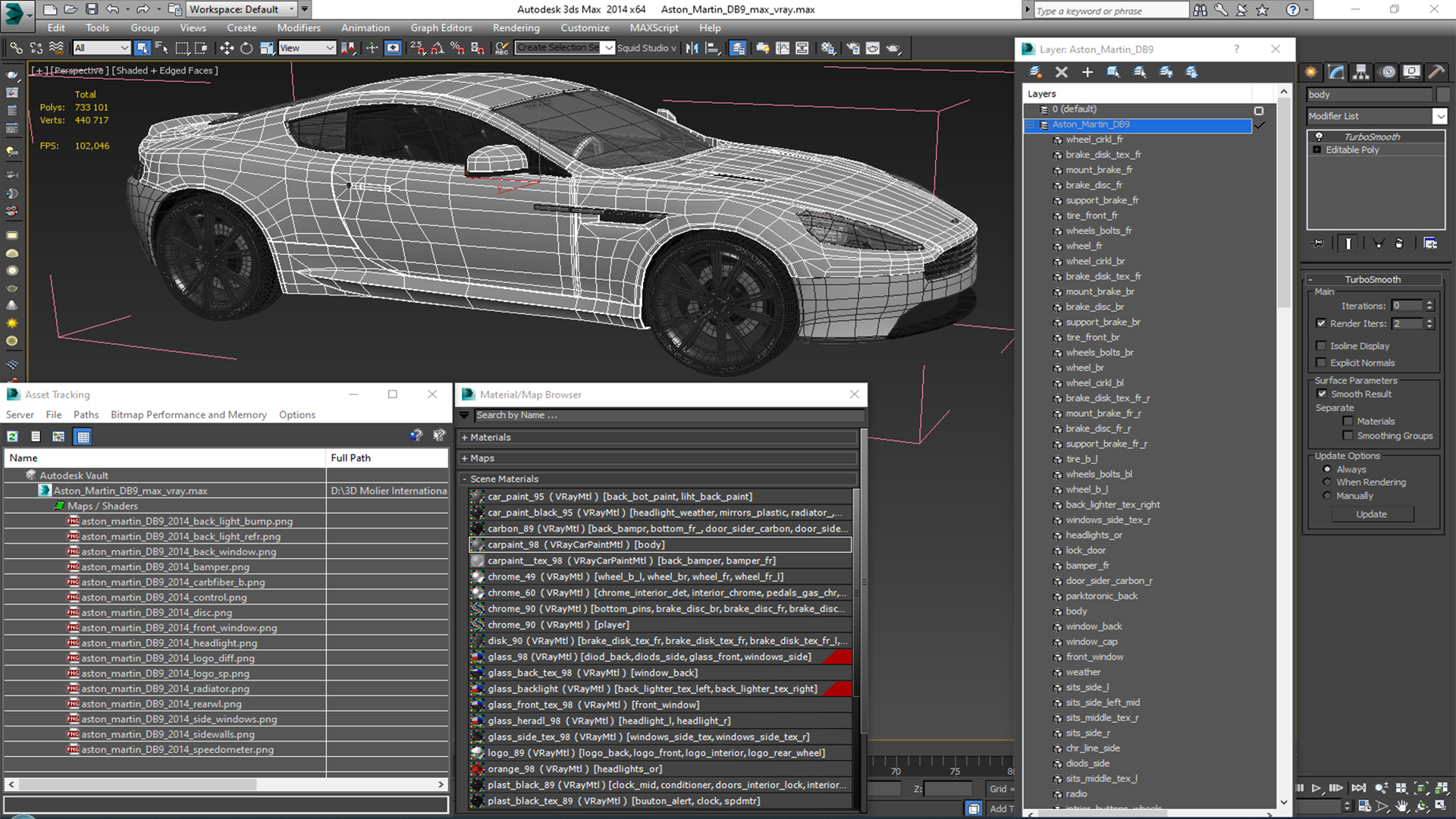1456x819 pixels.
Task: Click Configure Modifier Sets icon
Action: pyautogui.click(x=1430, y=243)
